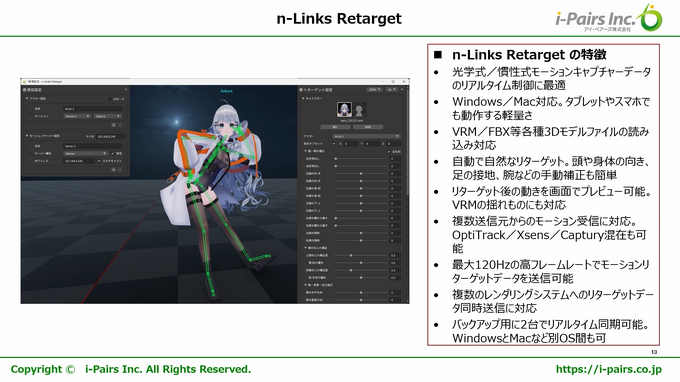The height and width of the screenshot is (382, 680).
Task: Click the Sakura label above the 3D character
Action: 226,91
